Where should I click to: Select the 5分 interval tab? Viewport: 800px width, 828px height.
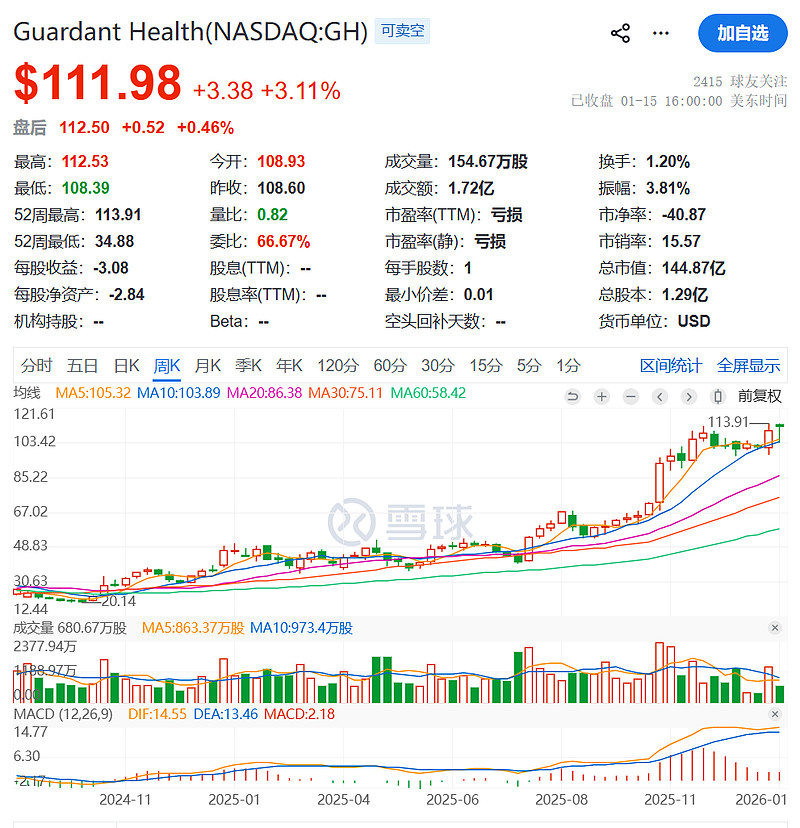click(529, 365)
